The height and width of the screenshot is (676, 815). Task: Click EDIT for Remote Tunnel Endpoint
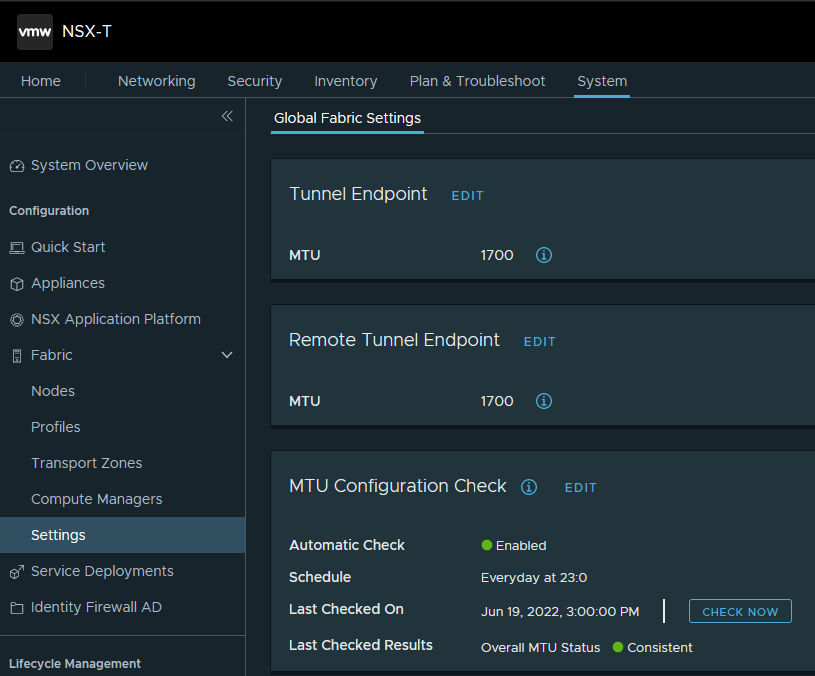pyautogui.click(x=539, y=341)
